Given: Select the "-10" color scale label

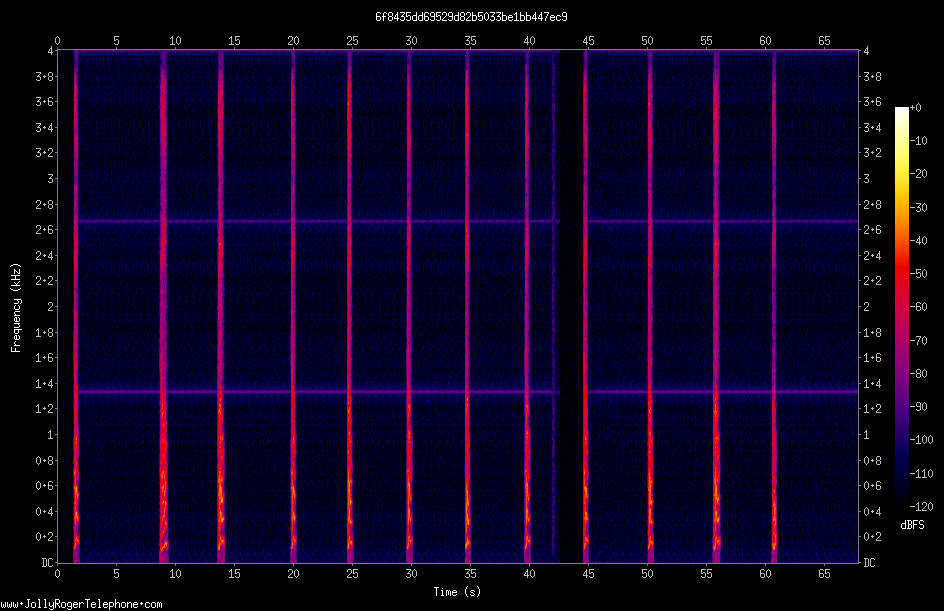Looking at the screenshot, I should pos(919,141).
